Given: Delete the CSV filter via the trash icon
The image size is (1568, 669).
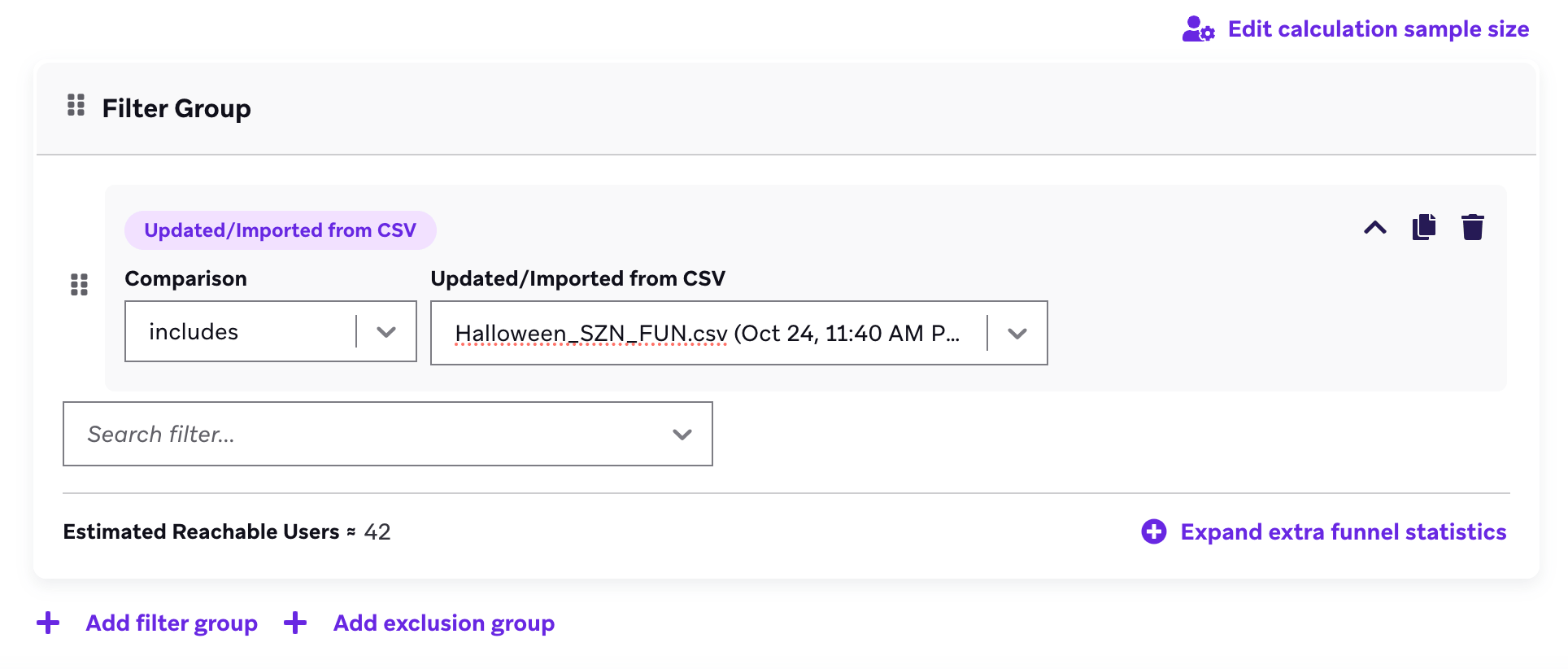Looking at the screenshot, I should click(x=1473, y=228).
